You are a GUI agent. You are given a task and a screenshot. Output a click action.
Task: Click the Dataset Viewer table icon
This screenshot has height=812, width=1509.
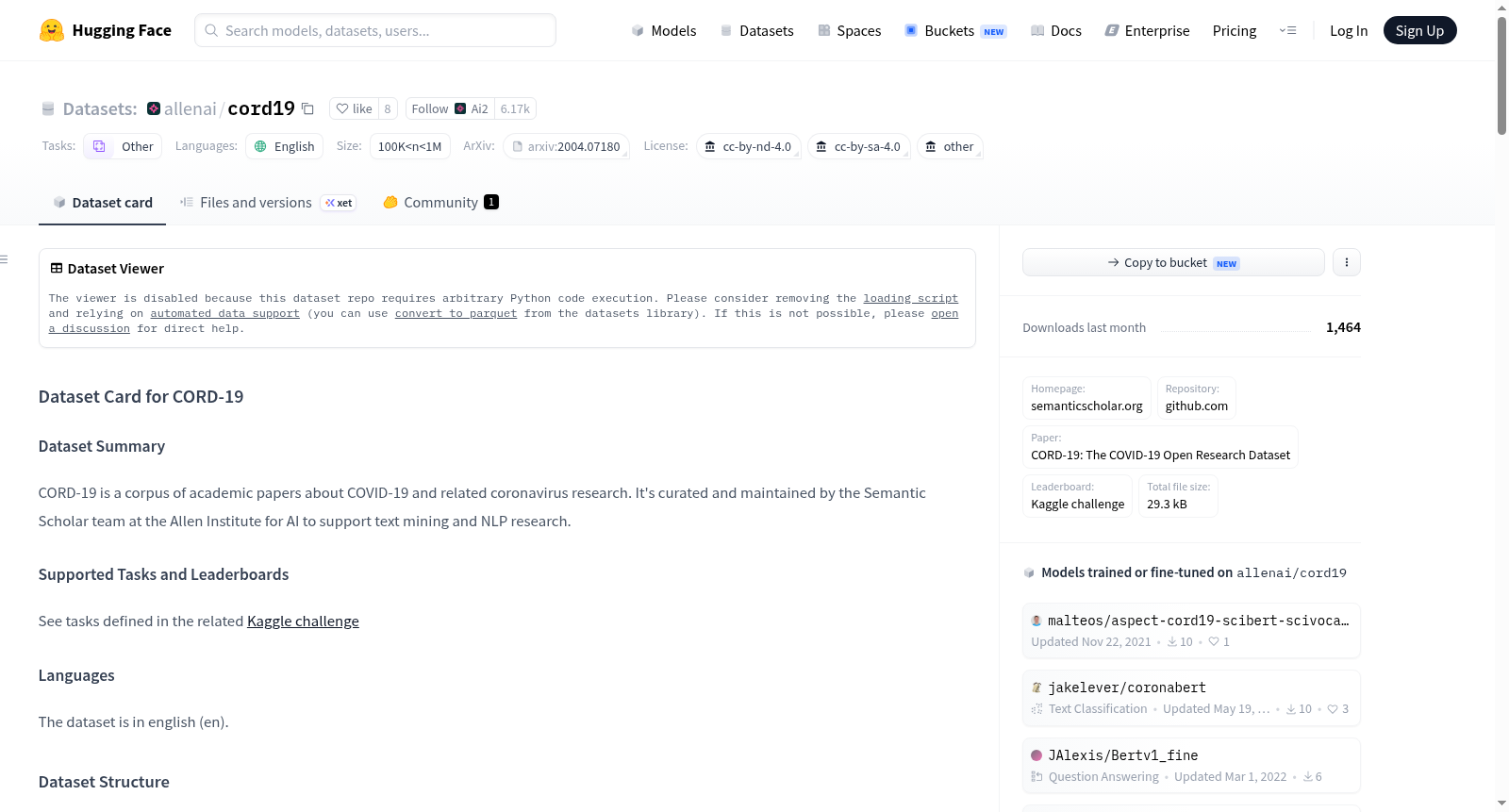pyautogui.click(x=57, y=268)
